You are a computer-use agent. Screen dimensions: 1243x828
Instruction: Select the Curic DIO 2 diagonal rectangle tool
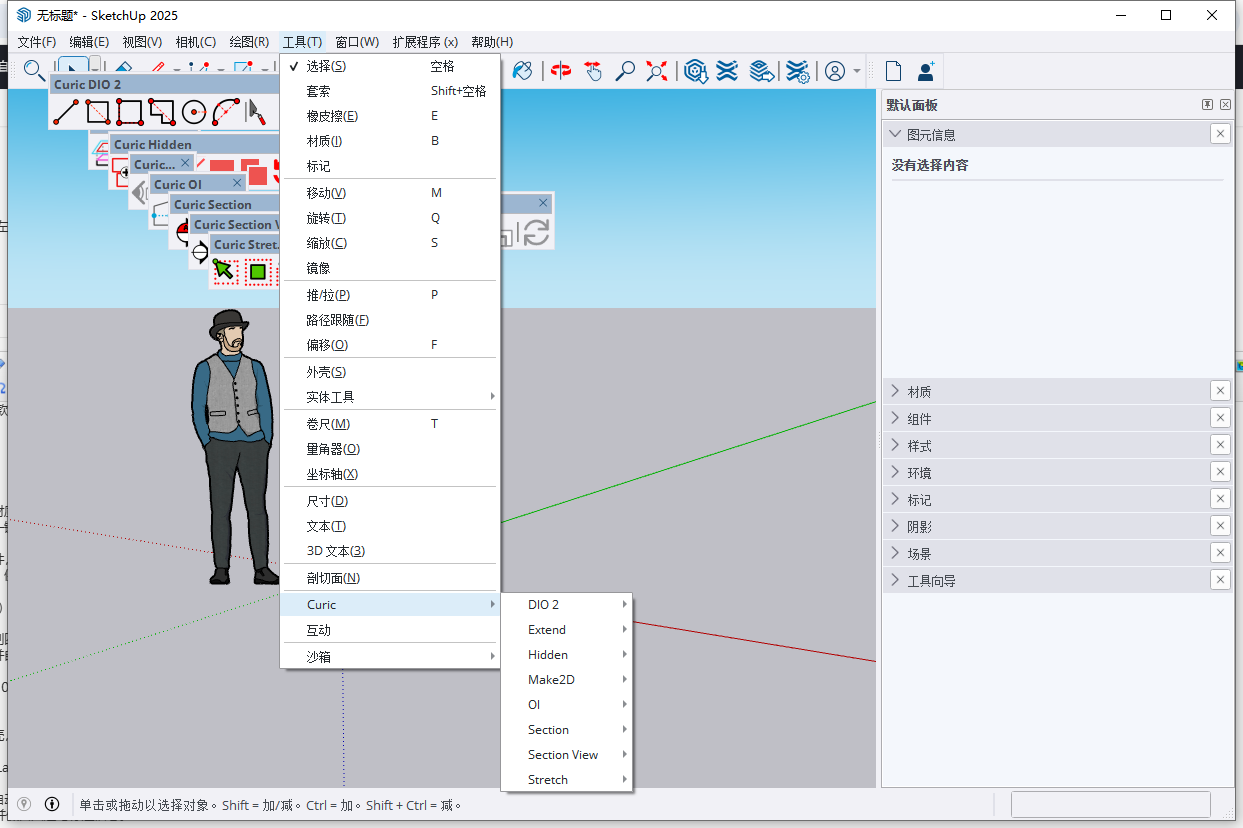coord(98,112)
